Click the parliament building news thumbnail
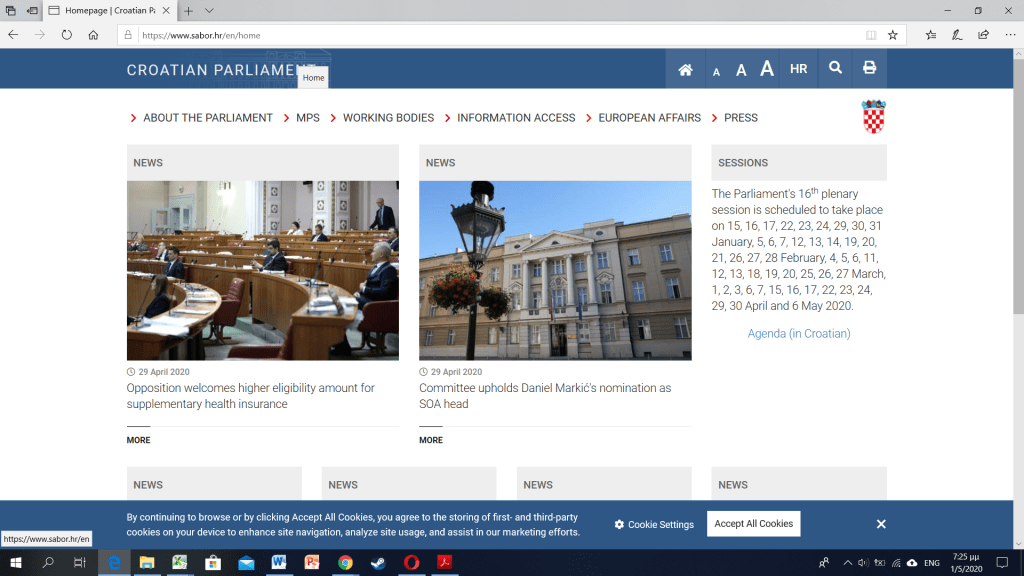Viewport: 1024px width, 576px height. tap(555, 270)
